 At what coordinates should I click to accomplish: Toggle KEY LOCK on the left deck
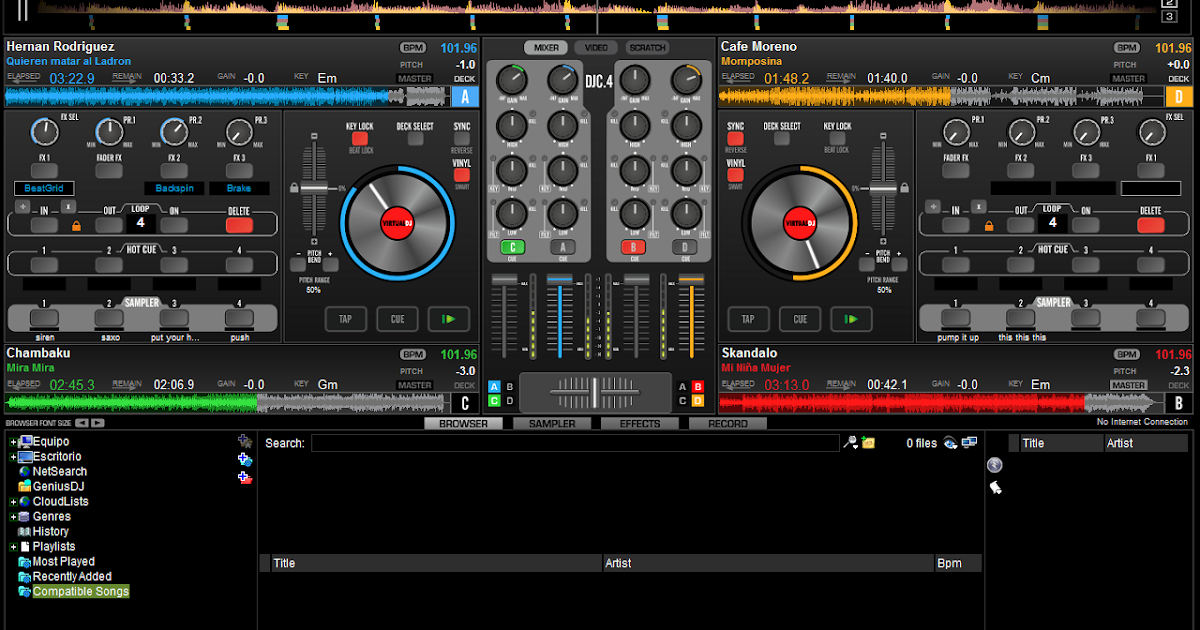pyautogui.click(x=360, y=138)
